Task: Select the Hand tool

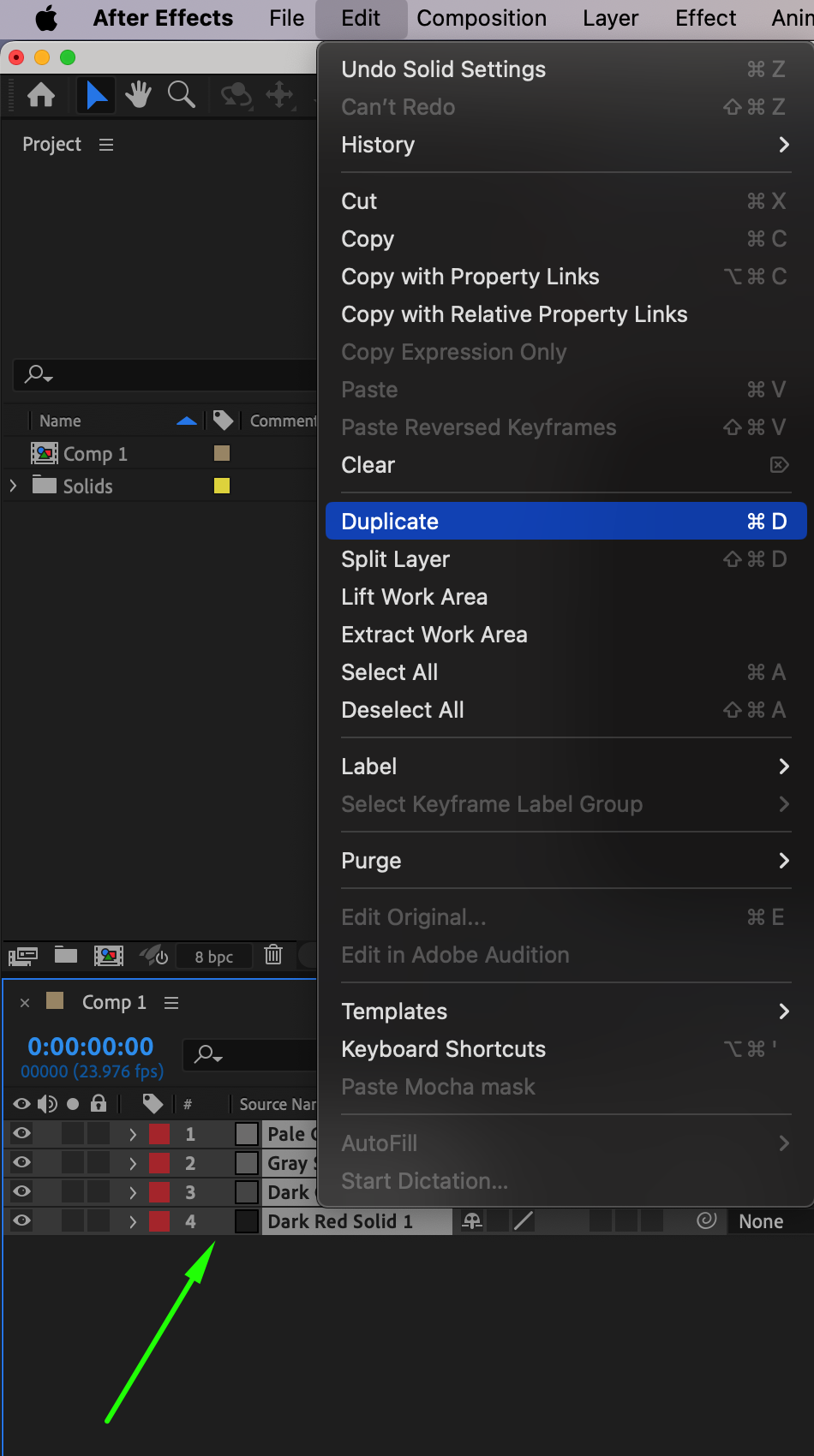Action: pos(138,95)
